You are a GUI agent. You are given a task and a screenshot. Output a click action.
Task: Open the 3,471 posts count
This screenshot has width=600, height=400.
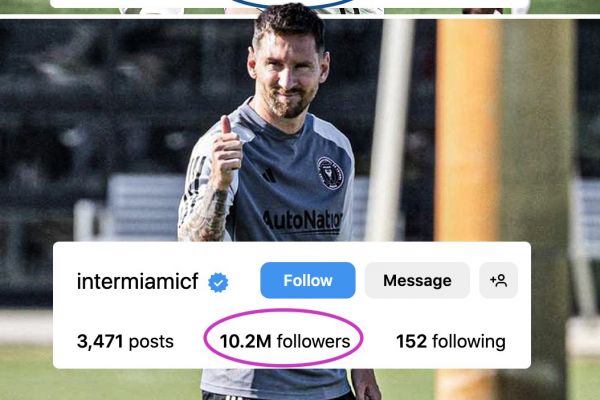click(125, 341)
